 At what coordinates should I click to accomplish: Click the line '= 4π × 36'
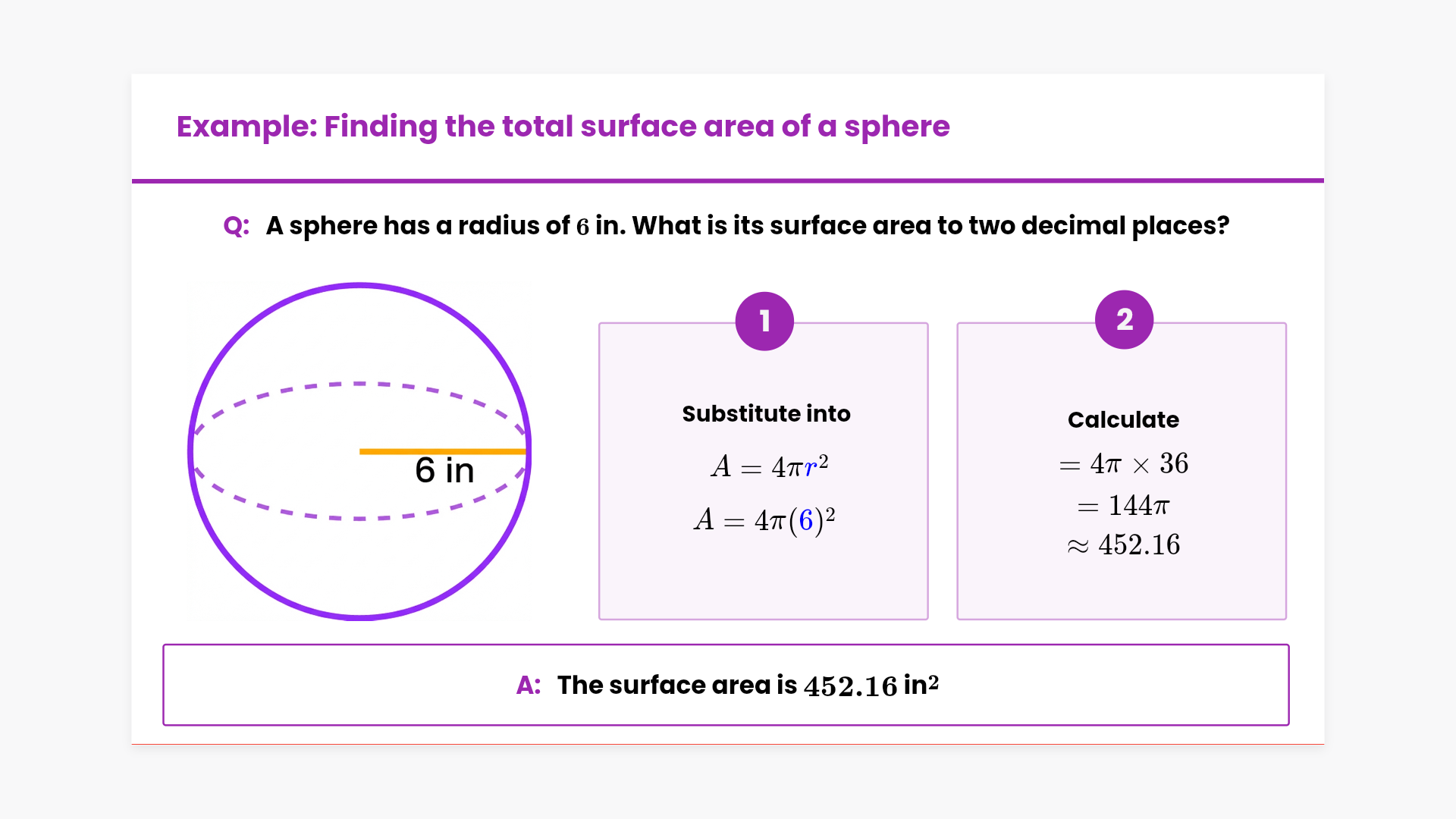(1124, 464)
